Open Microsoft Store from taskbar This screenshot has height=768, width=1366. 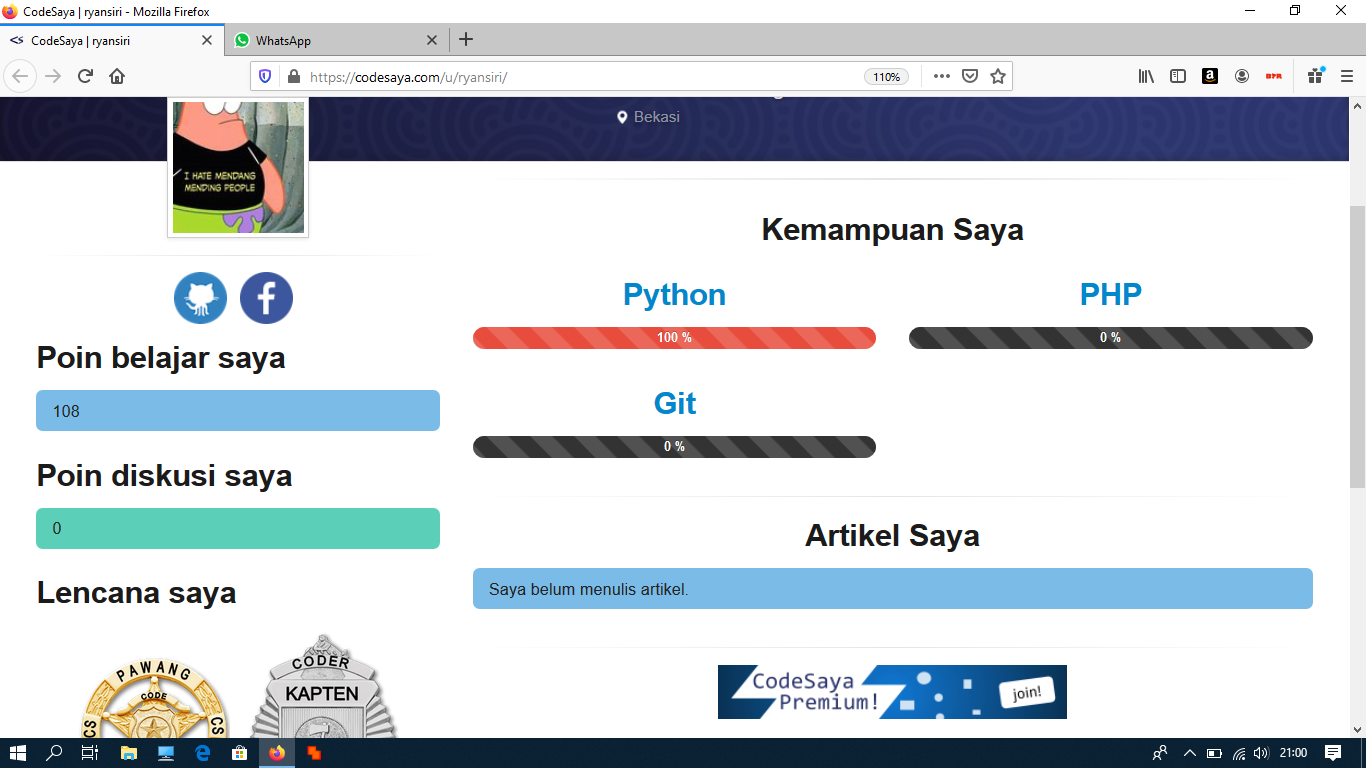(x=239, y=753)
